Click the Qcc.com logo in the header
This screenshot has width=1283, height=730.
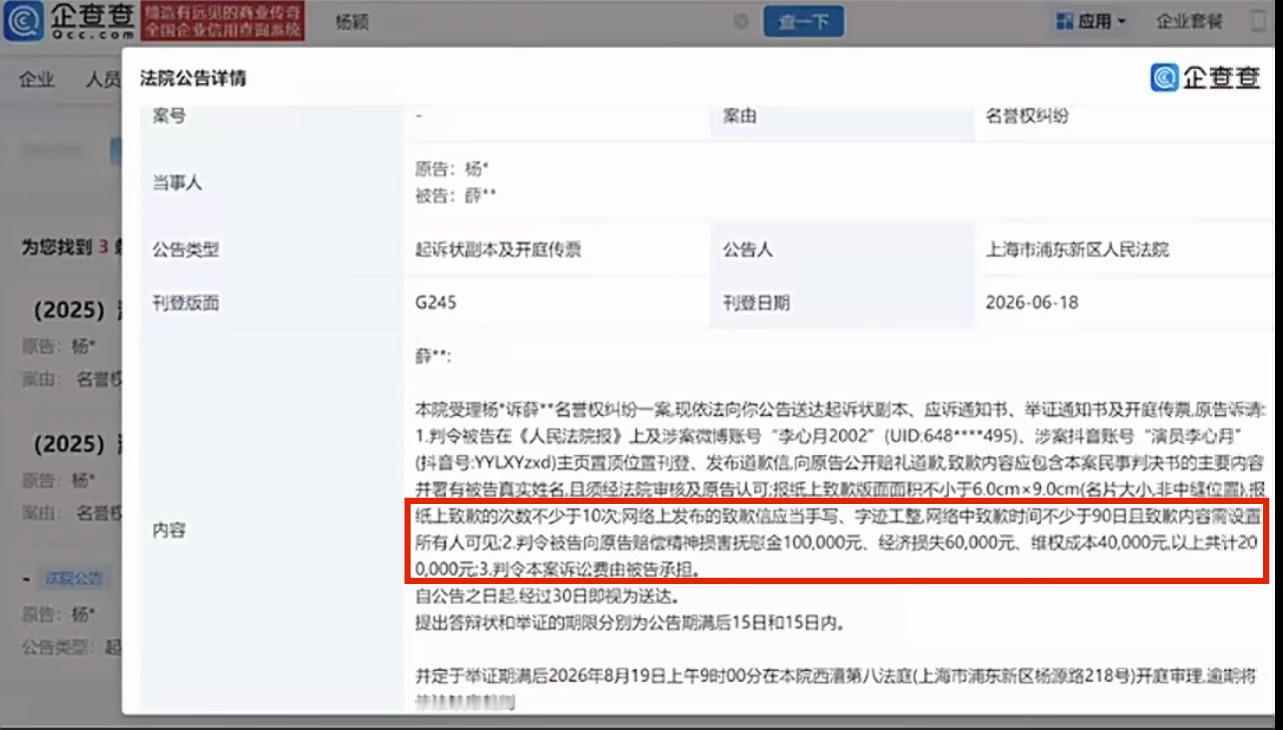(x=68, y=21)
